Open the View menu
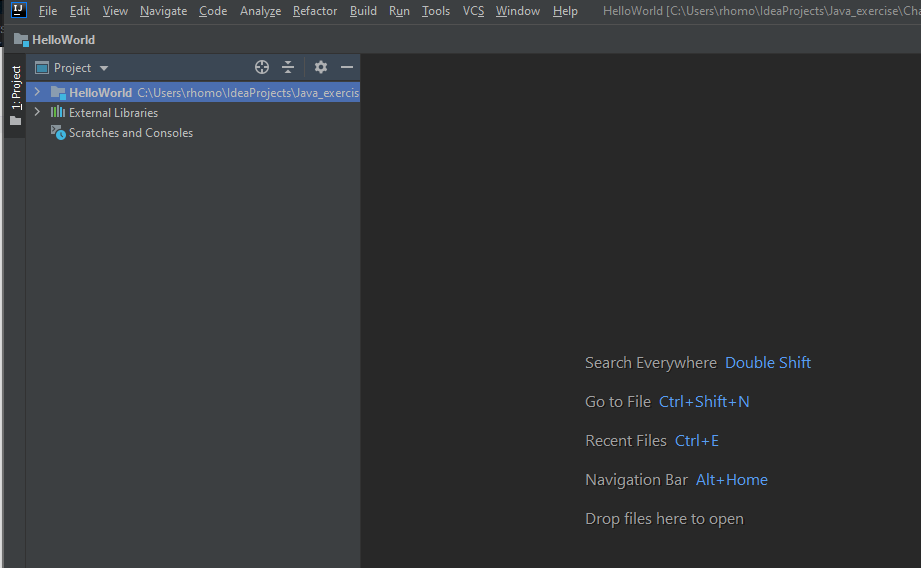Screen dimensions: 921x568 pos(115,11)
